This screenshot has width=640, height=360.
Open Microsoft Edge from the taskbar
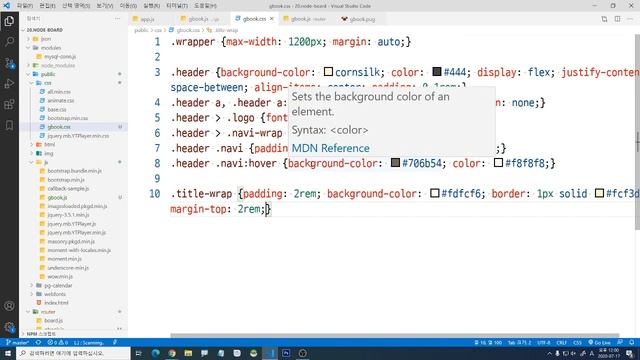click(156, 353)
